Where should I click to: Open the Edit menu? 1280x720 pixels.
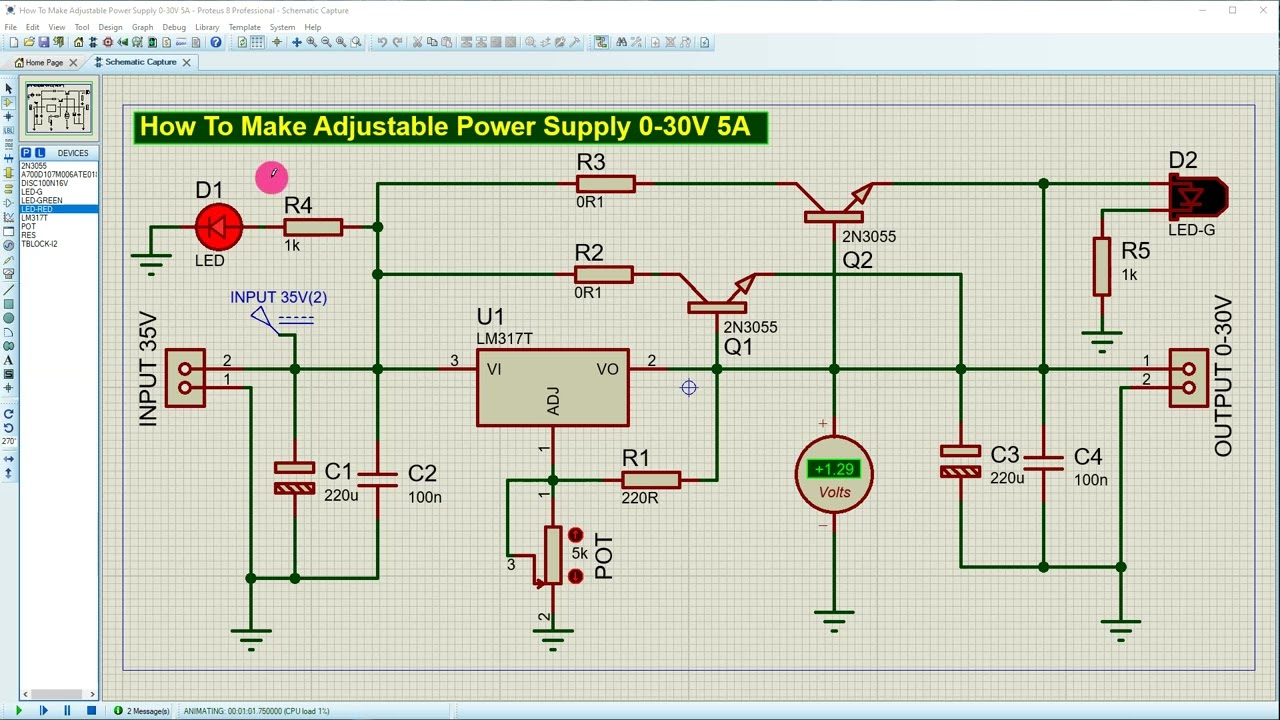click(x=32, y=27)
